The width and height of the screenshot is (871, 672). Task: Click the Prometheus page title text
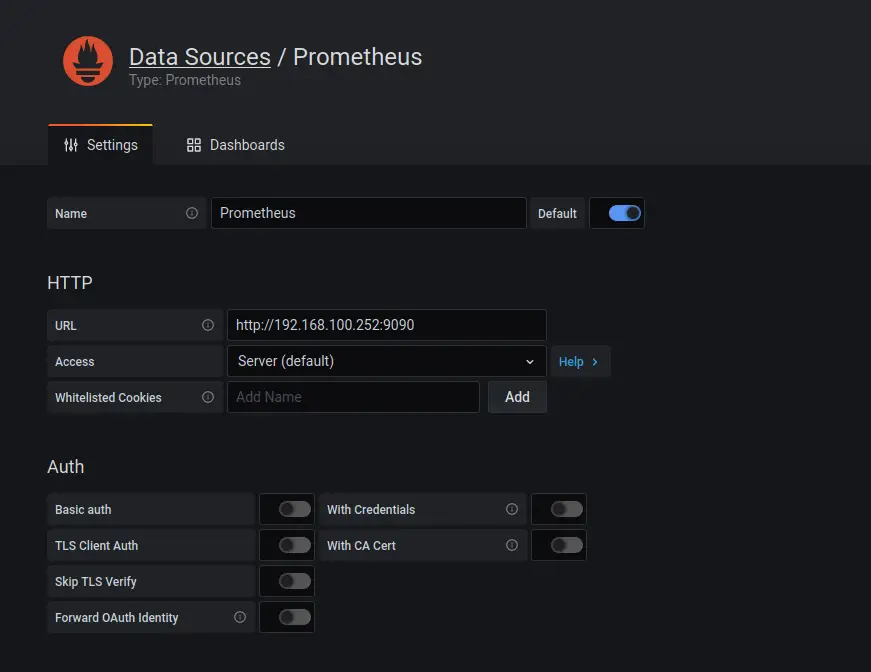tap(358, 57)
